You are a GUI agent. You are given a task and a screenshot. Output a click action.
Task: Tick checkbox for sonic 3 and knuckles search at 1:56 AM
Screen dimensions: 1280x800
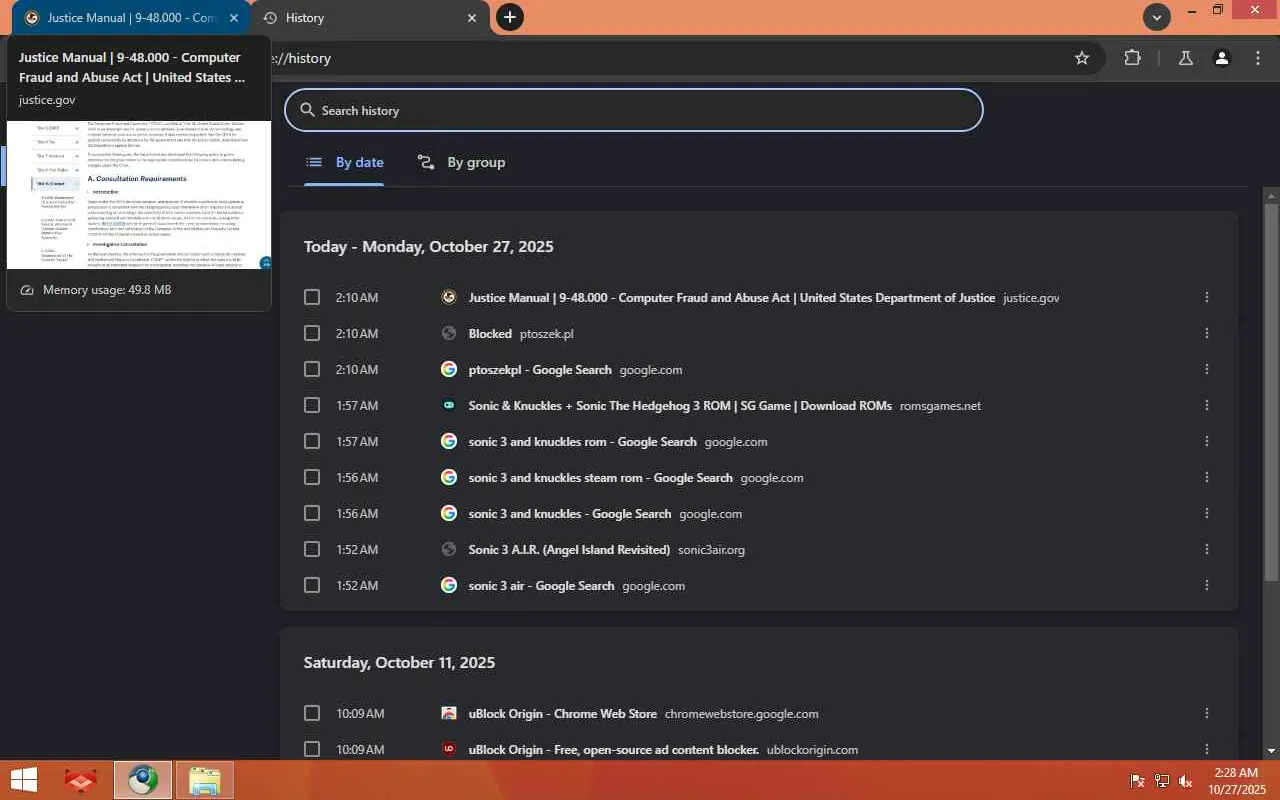(312, 513)
